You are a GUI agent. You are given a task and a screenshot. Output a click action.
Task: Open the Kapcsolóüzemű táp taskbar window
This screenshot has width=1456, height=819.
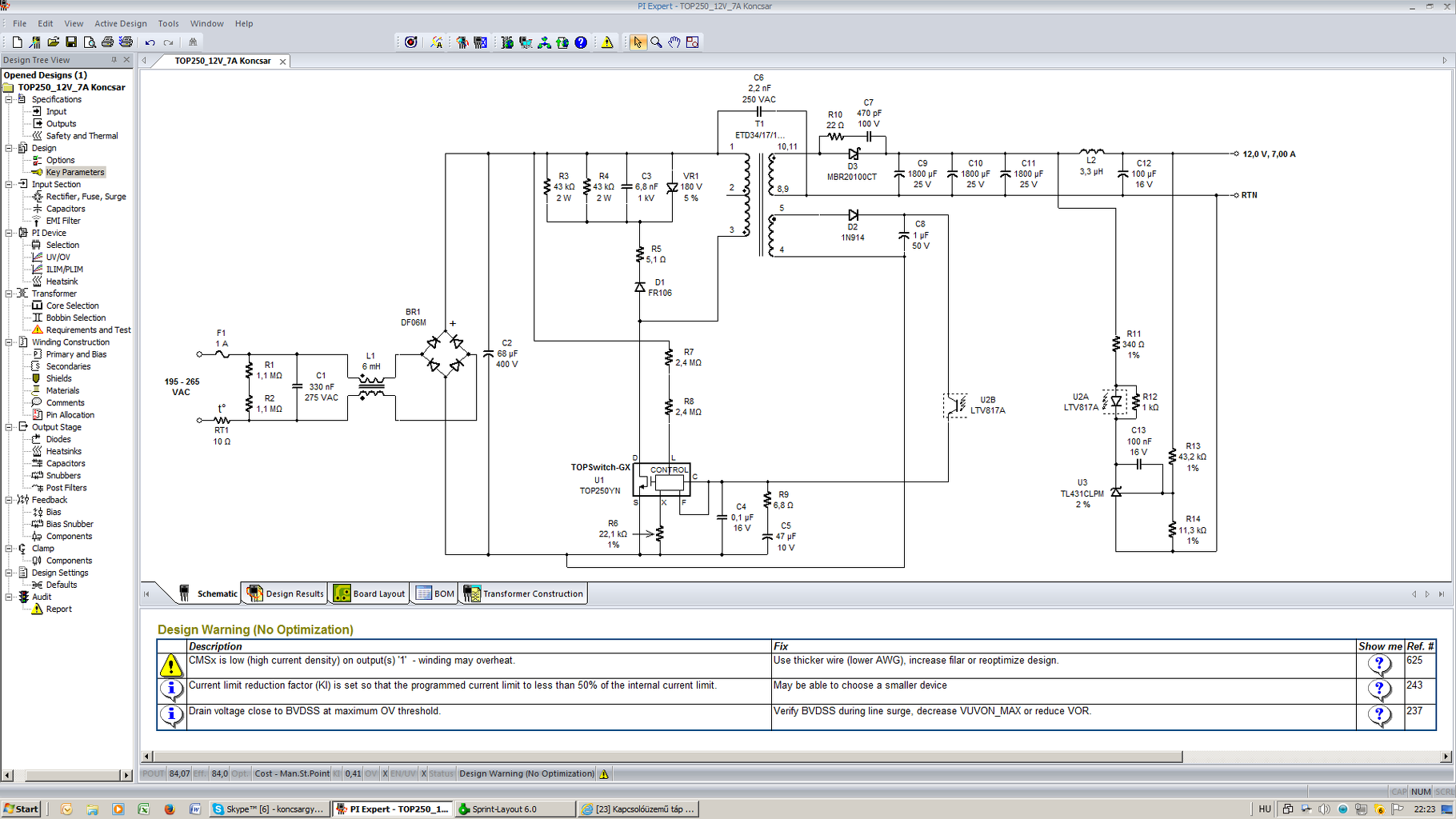(x=638, y=809)
